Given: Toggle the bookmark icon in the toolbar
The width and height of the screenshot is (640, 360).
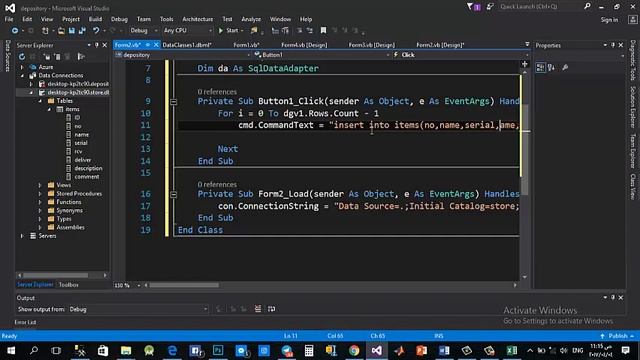Looking at the screenshot, I should point(323,31).
